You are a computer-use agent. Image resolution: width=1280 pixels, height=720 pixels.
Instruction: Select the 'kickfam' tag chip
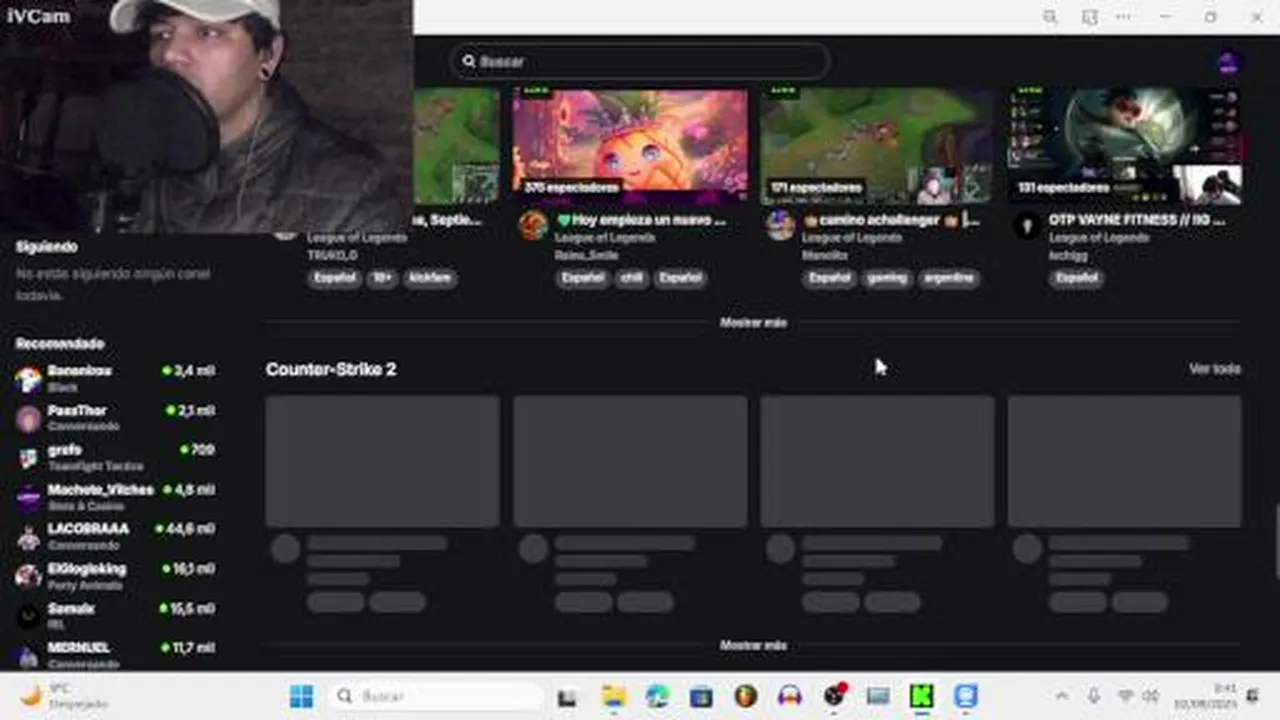[430, 278]
